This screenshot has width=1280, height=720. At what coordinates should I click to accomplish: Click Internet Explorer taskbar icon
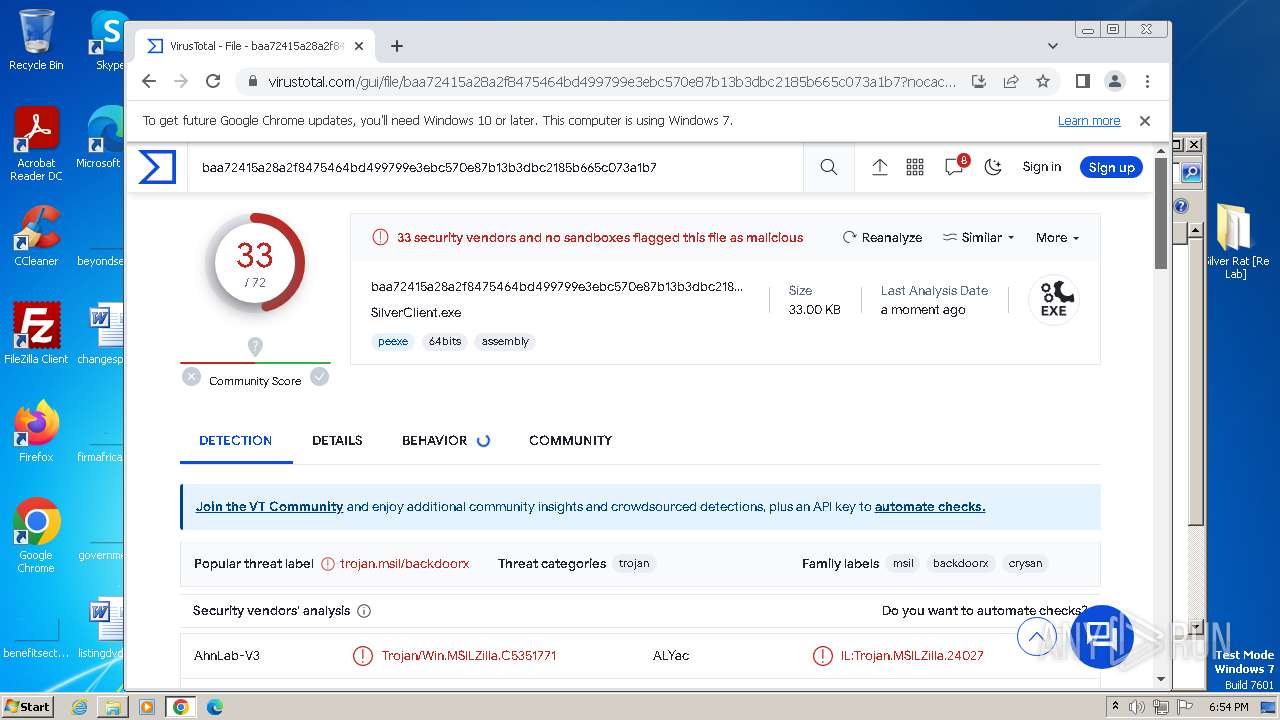tap(79, 707)
